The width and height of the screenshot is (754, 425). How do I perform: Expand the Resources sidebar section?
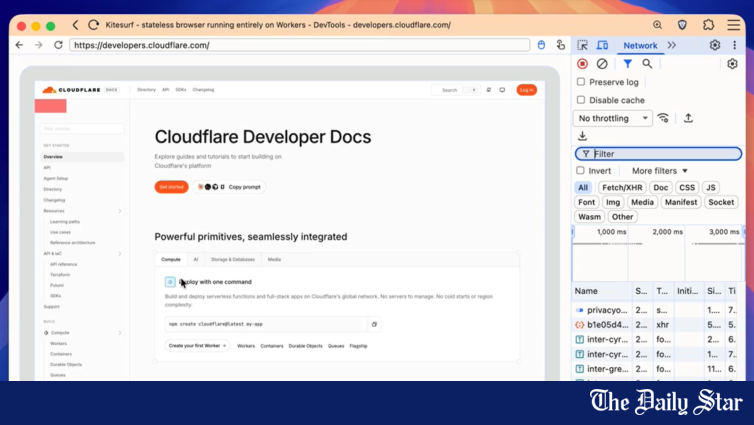120,211
